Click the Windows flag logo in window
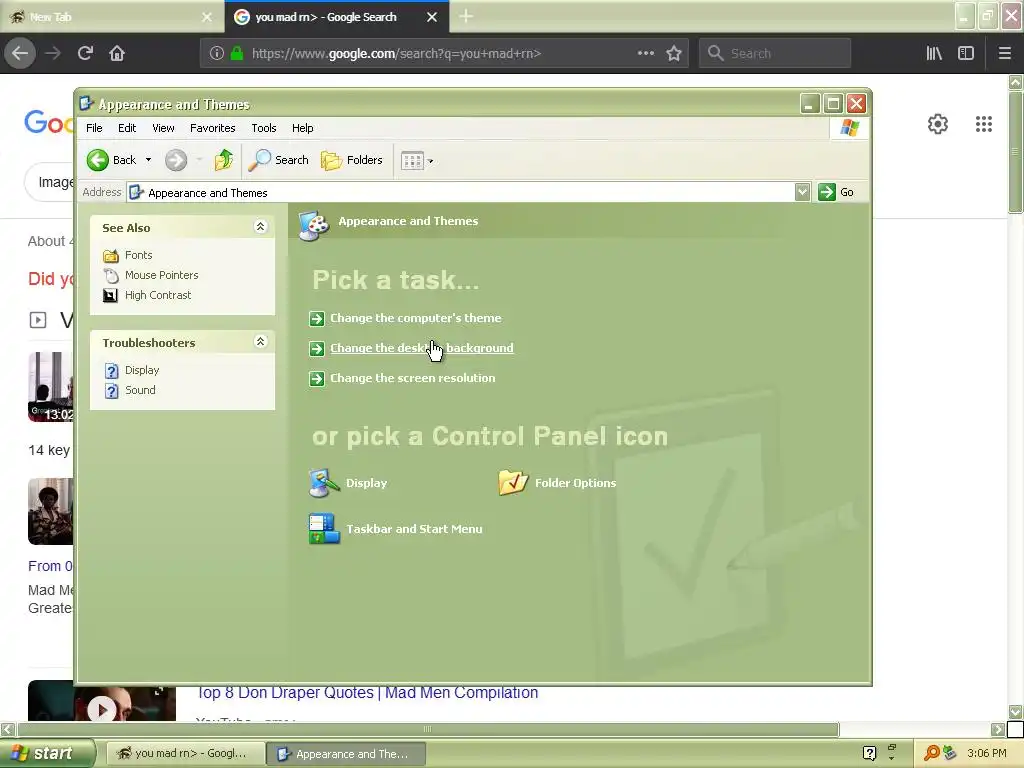The image size is (1024, 768). point(849,127)
